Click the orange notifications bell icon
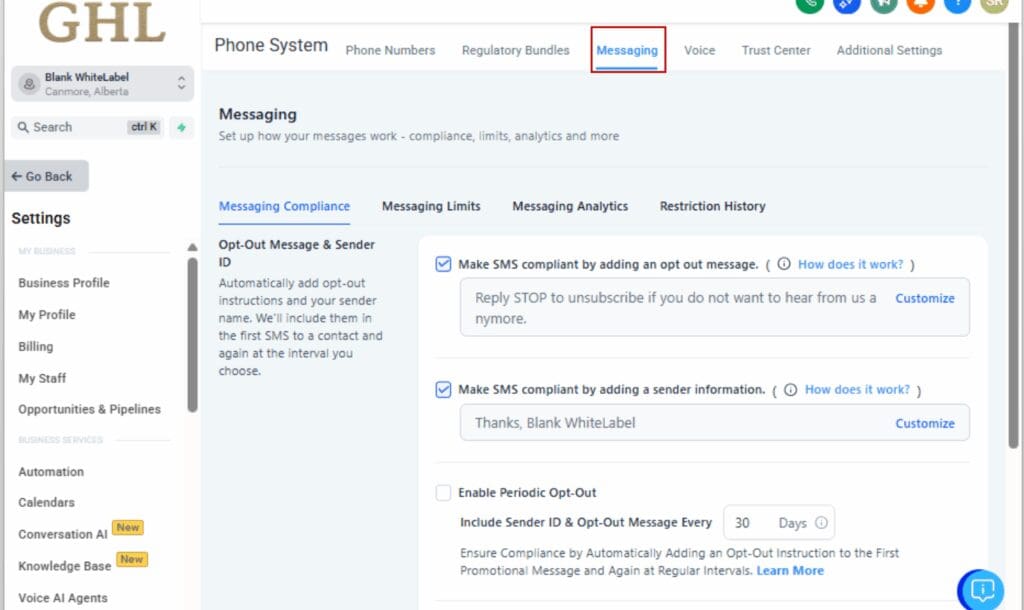This screenshot has width=1024, height=610. tap(921, 5)
